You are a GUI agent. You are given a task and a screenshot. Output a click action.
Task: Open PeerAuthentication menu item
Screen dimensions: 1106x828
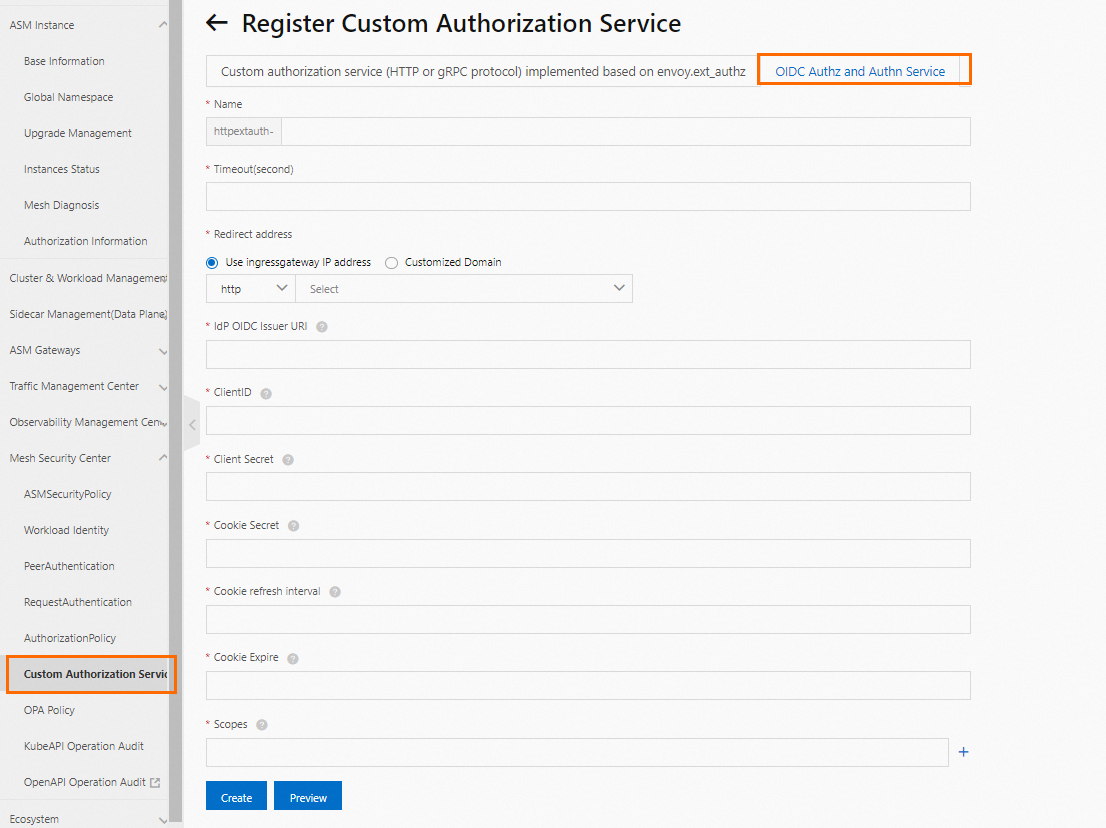click(69, 566)
